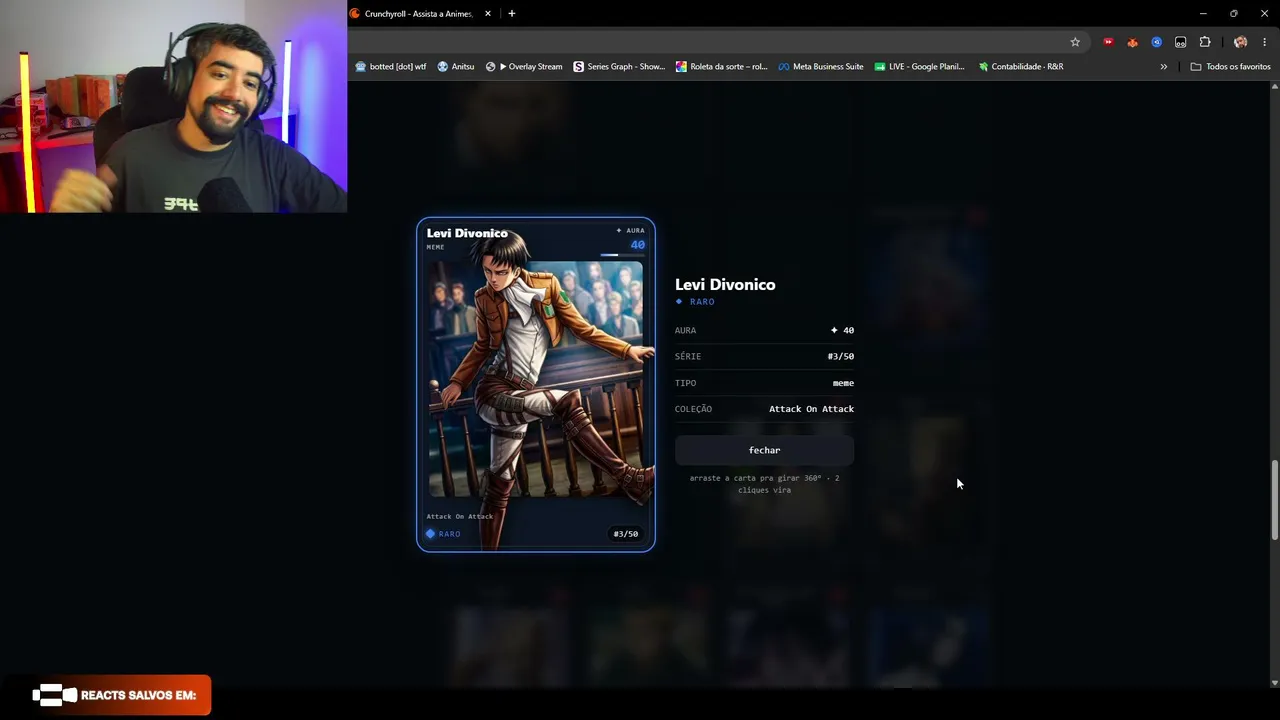Click the #3/50 serial on the card

pyautogui.click(x=626, y=534)
